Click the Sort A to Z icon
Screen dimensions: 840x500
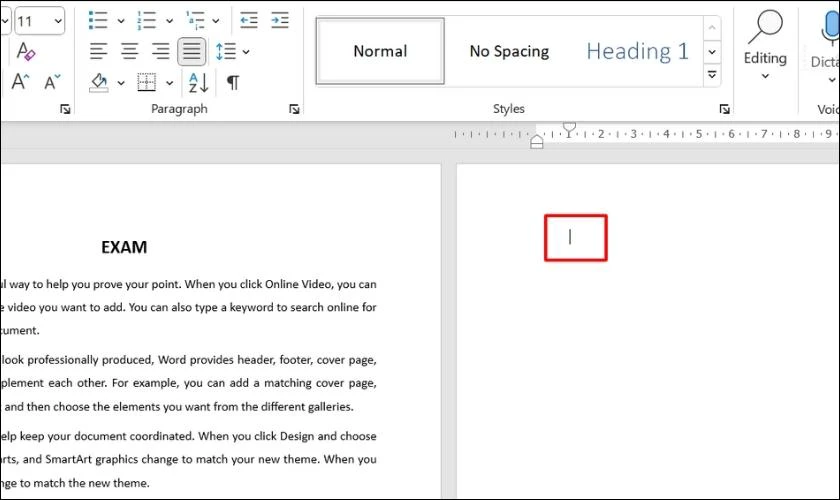(x=199, y=83)
